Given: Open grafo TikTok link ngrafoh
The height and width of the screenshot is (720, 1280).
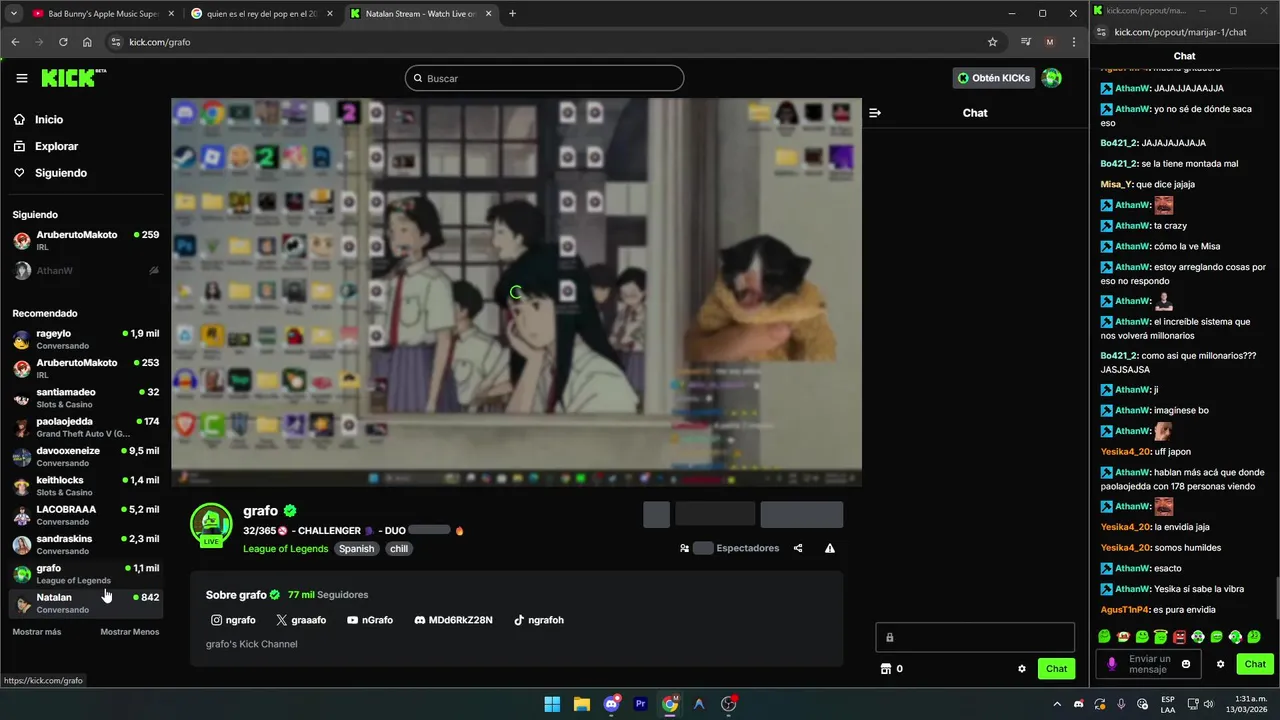Looking at the screenshot, I should (539, 620).
